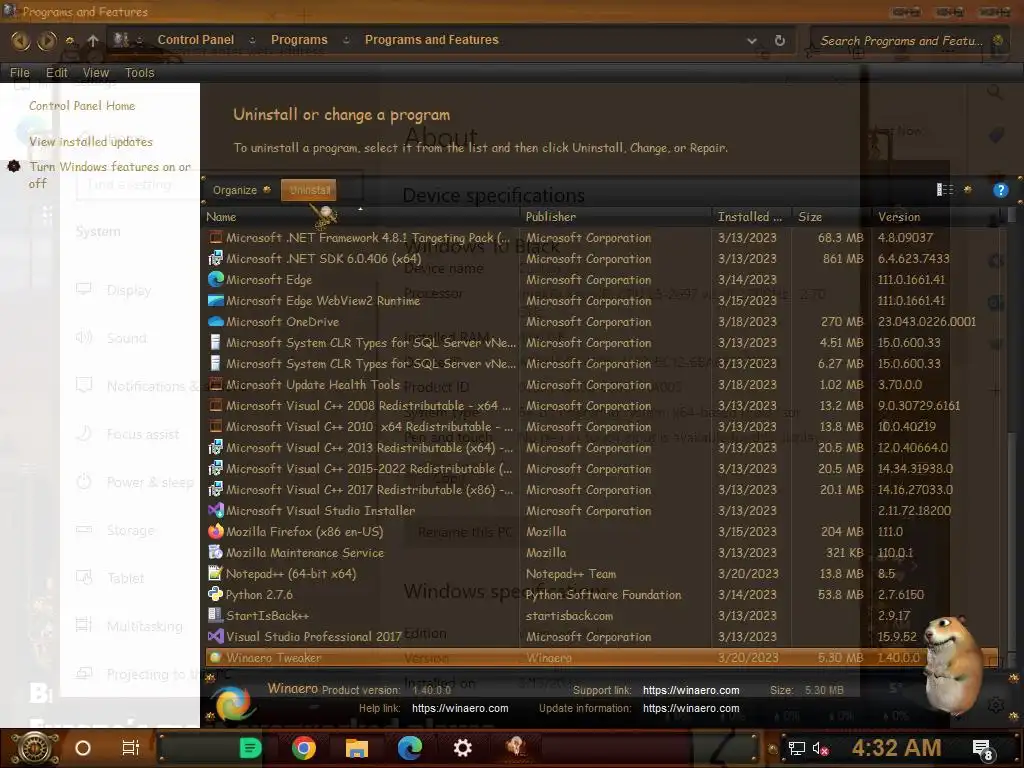Select the Edge WebView2 Runtime icon
1024x768 pixels.
tap(216, 300)
